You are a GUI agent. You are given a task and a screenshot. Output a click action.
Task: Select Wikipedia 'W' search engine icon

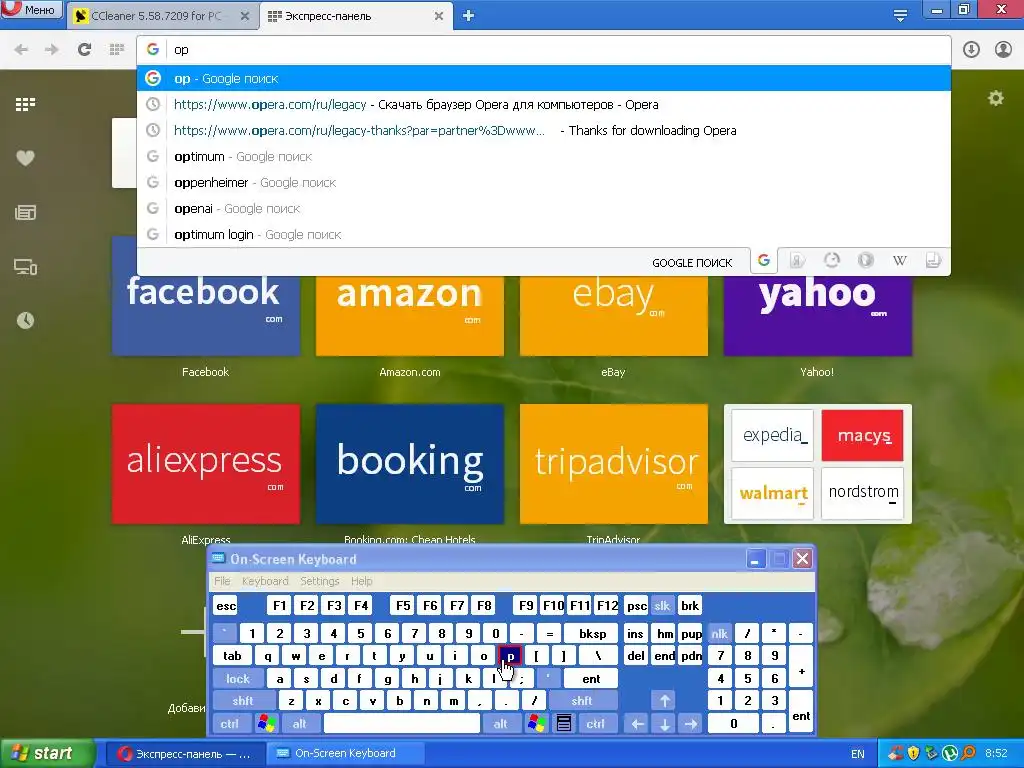pyautogui.click(x=899, y=261)
